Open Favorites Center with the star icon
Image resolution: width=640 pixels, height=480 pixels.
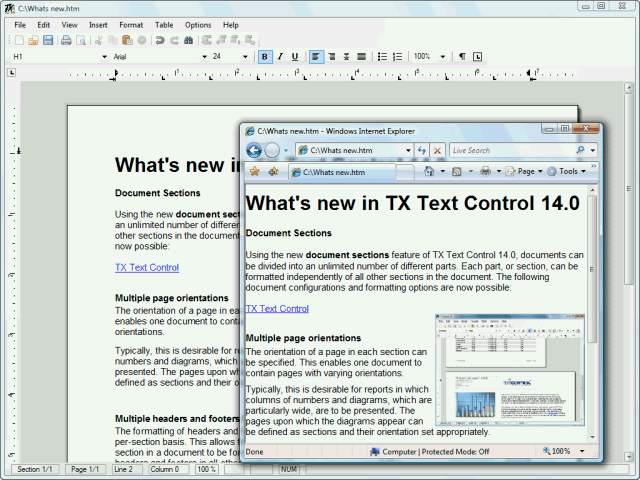[254, 171]
